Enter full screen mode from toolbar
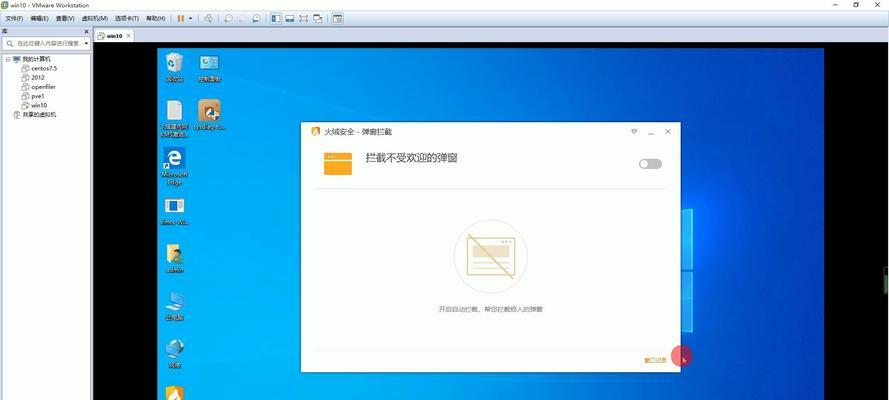Screen dimensions: 889x400 pyautogui.click(x=304, y=18)
